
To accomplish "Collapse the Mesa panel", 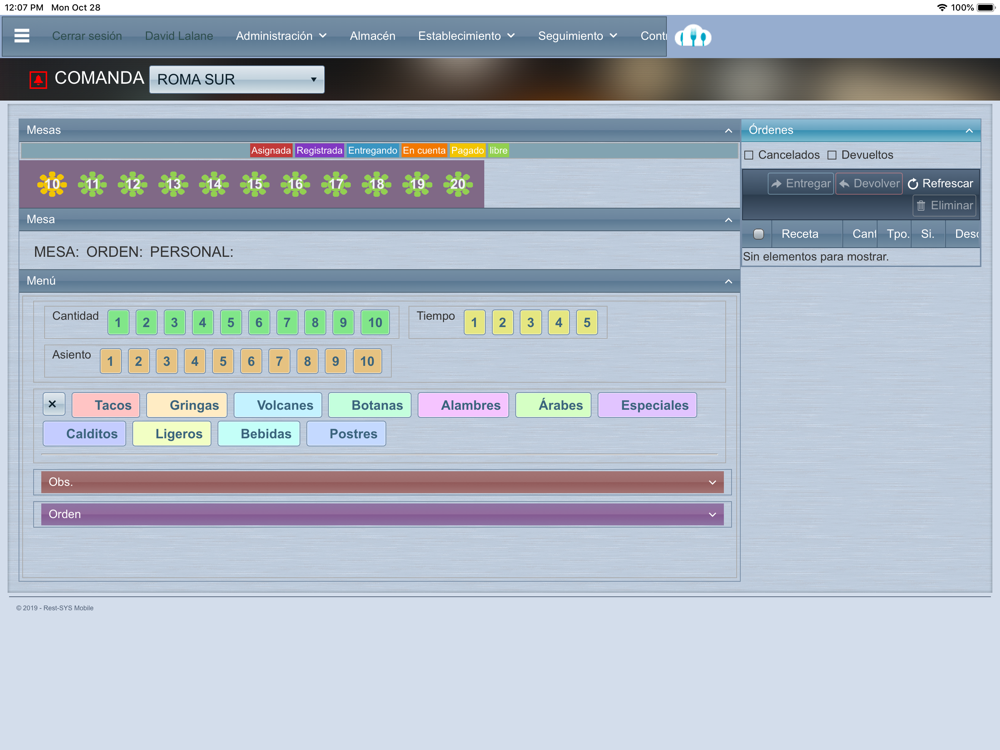I will coord(728,220).
